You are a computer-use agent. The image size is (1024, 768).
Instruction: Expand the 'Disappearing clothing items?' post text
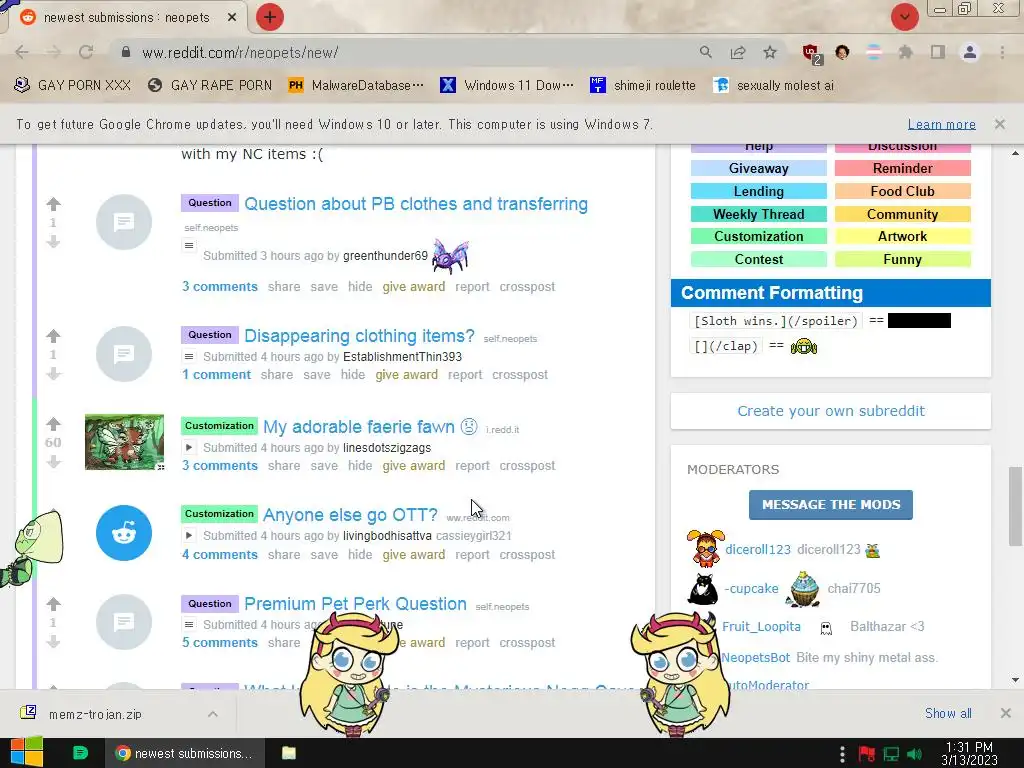coord(189,357)
